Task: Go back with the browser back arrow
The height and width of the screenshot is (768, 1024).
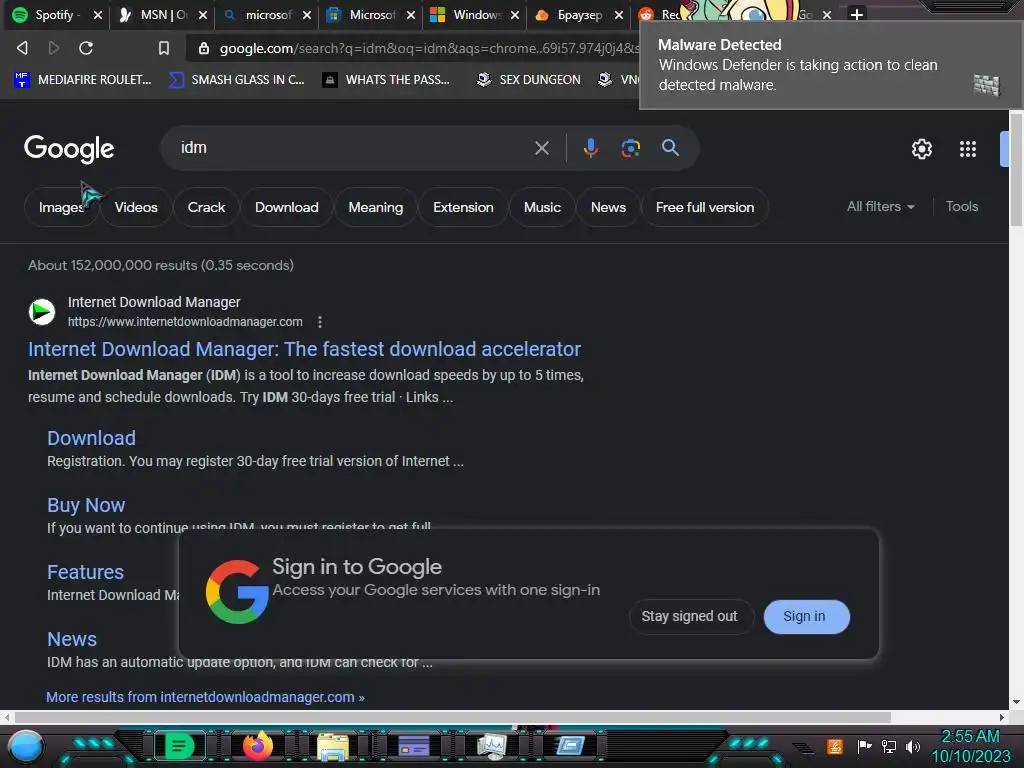Action: pos(22,48)
